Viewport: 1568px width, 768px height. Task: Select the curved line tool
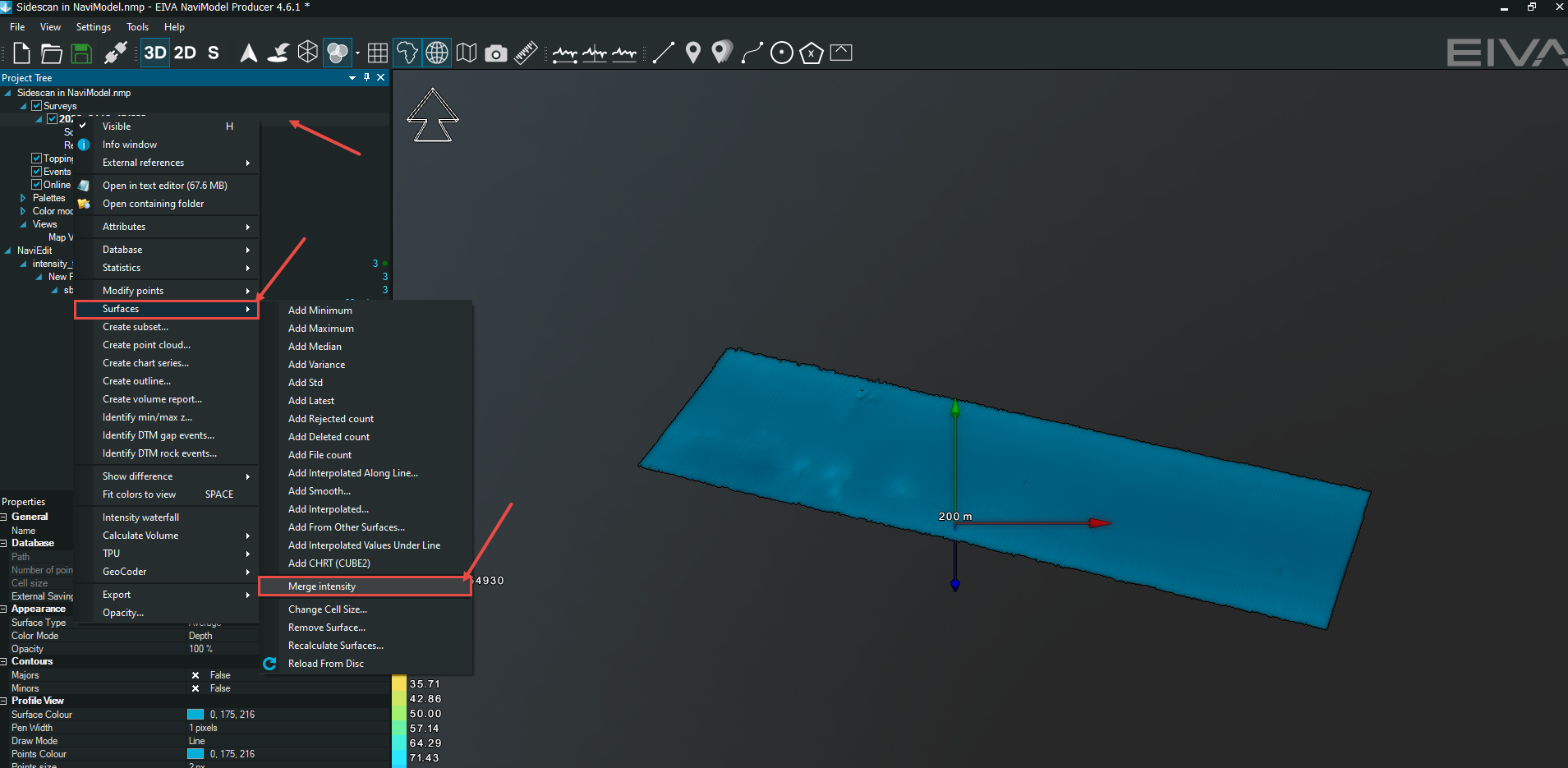point(752,53)
